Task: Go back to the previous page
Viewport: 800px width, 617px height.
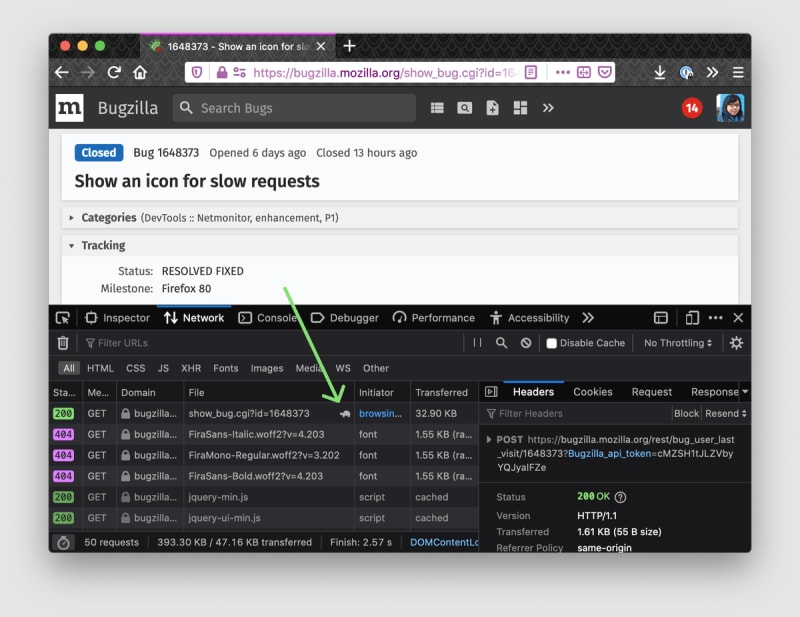Action: pyautogui.click(x=62, y=72)
